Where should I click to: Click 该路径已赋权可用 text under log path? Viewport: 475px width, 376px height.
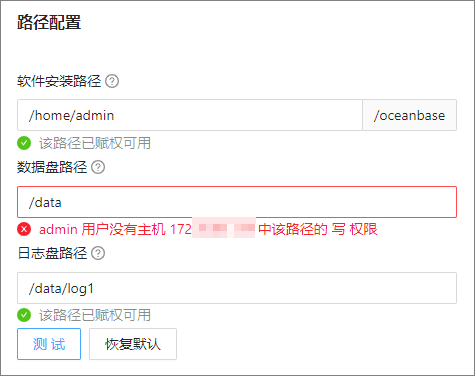point(95,315)
